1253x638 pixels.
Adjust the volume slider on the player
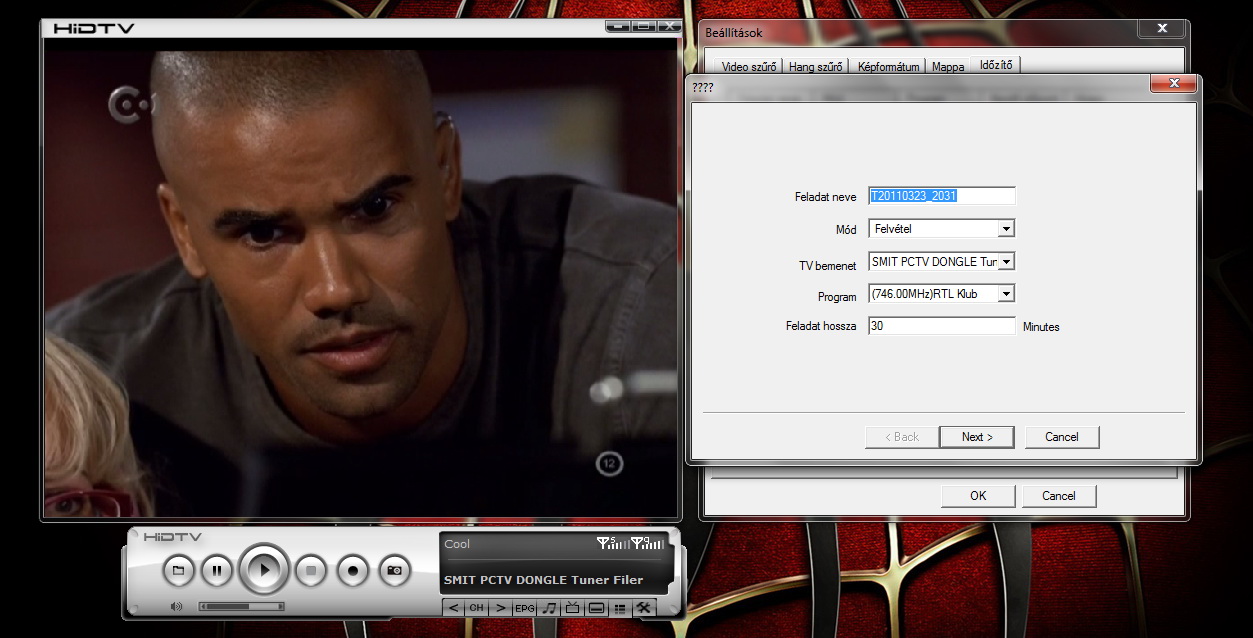point(241,606)
